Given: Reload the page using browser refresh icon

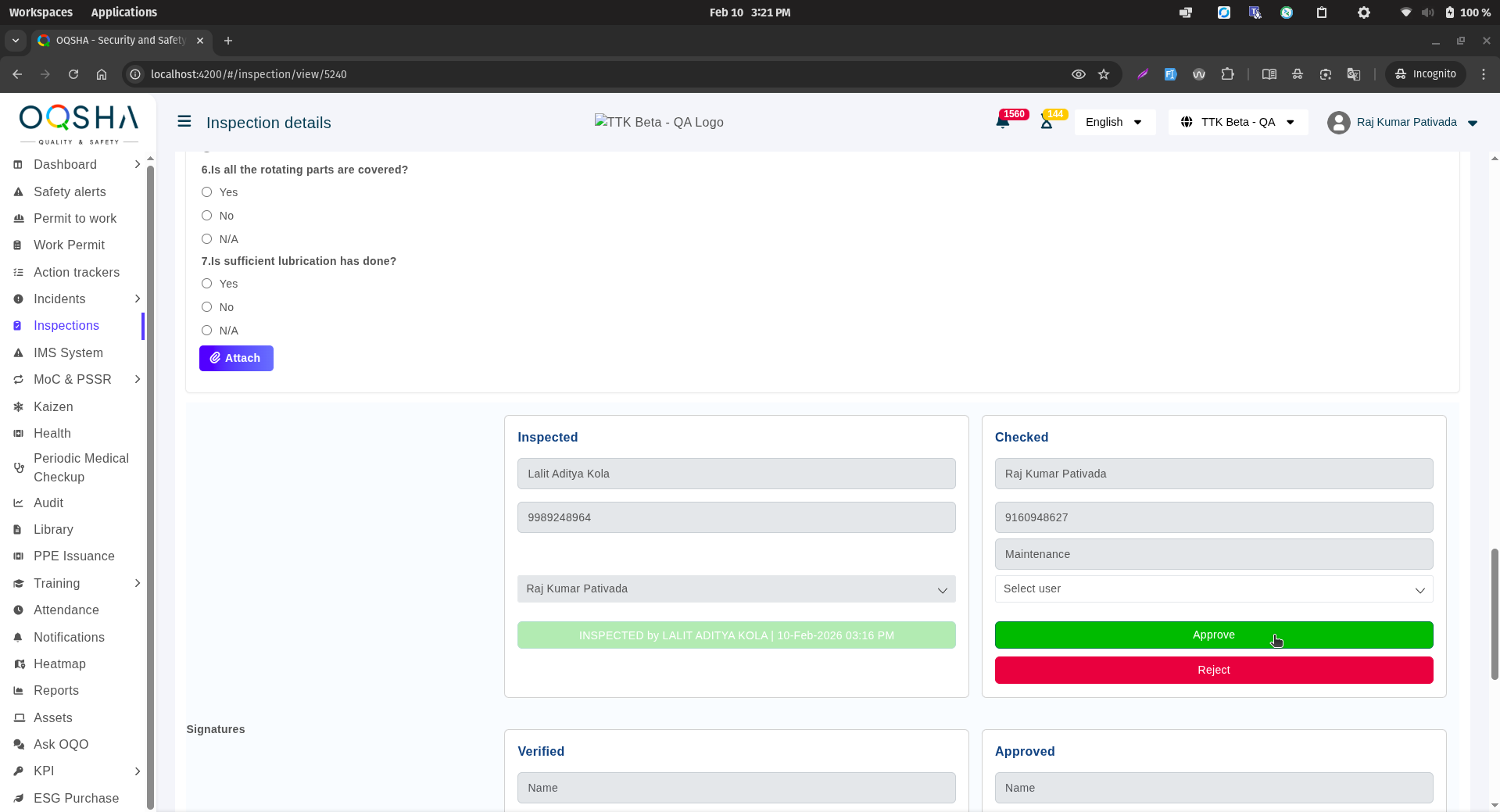Looking at the screenshot, I should [x=73, y=74].
